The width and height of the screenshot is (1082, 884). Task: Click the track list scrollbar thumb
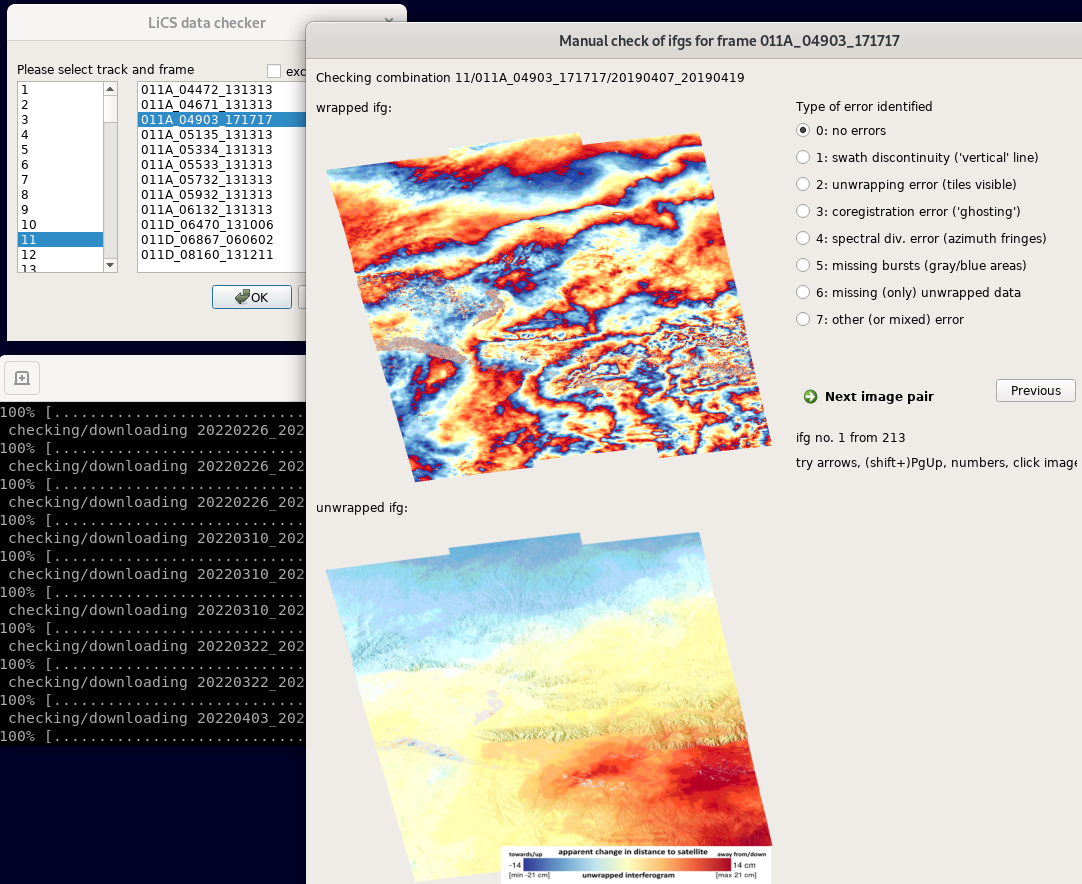click(x=110, y=109)
